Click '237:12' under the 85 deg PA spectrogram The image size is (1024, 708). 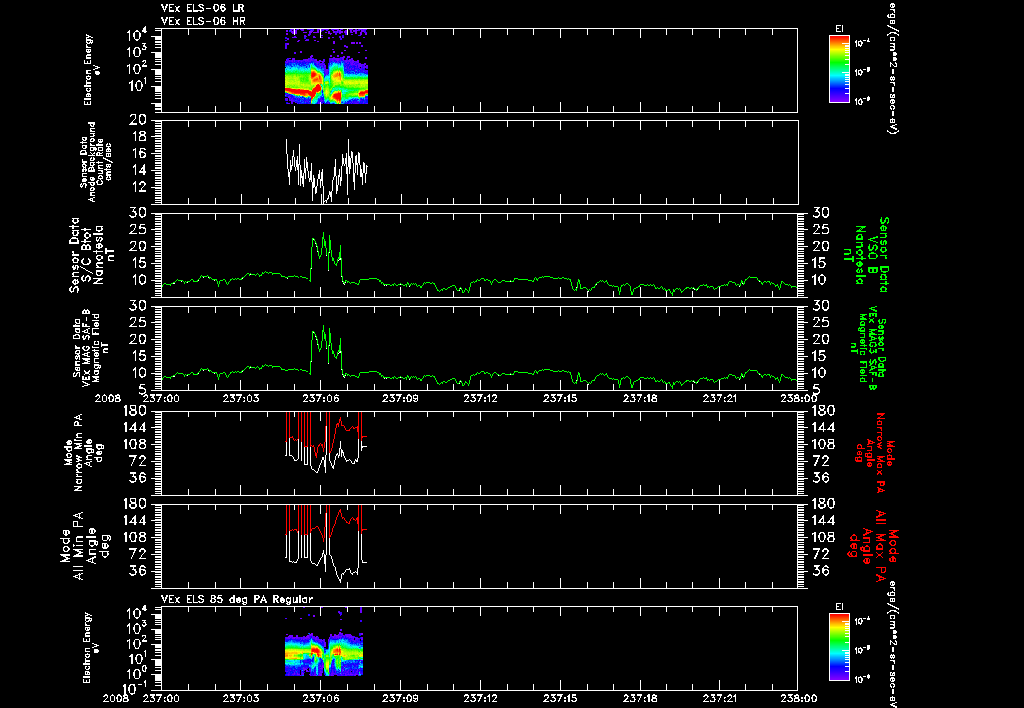coord(481,698)
